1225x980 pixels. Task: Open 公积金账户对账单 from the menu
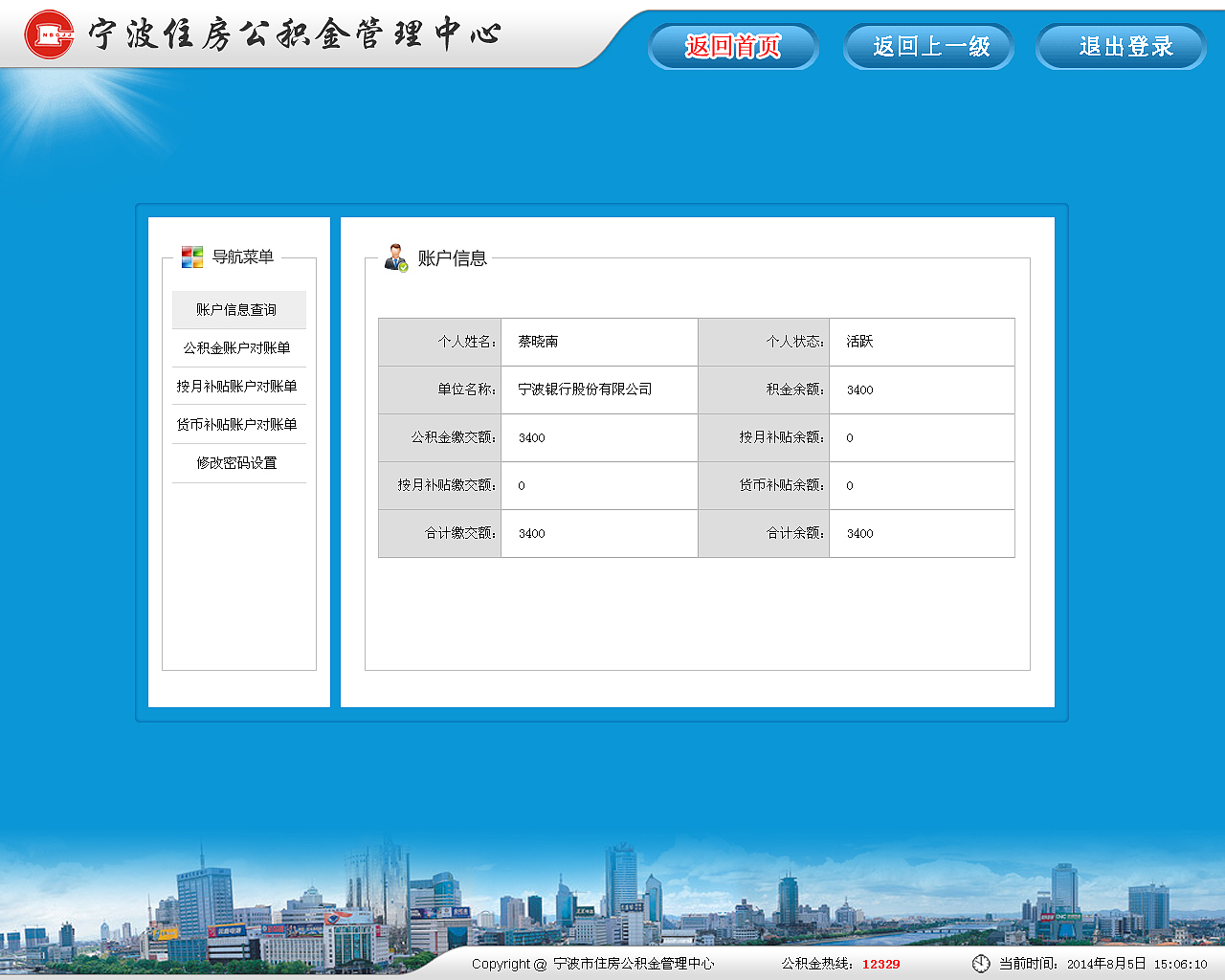[238, 347]
